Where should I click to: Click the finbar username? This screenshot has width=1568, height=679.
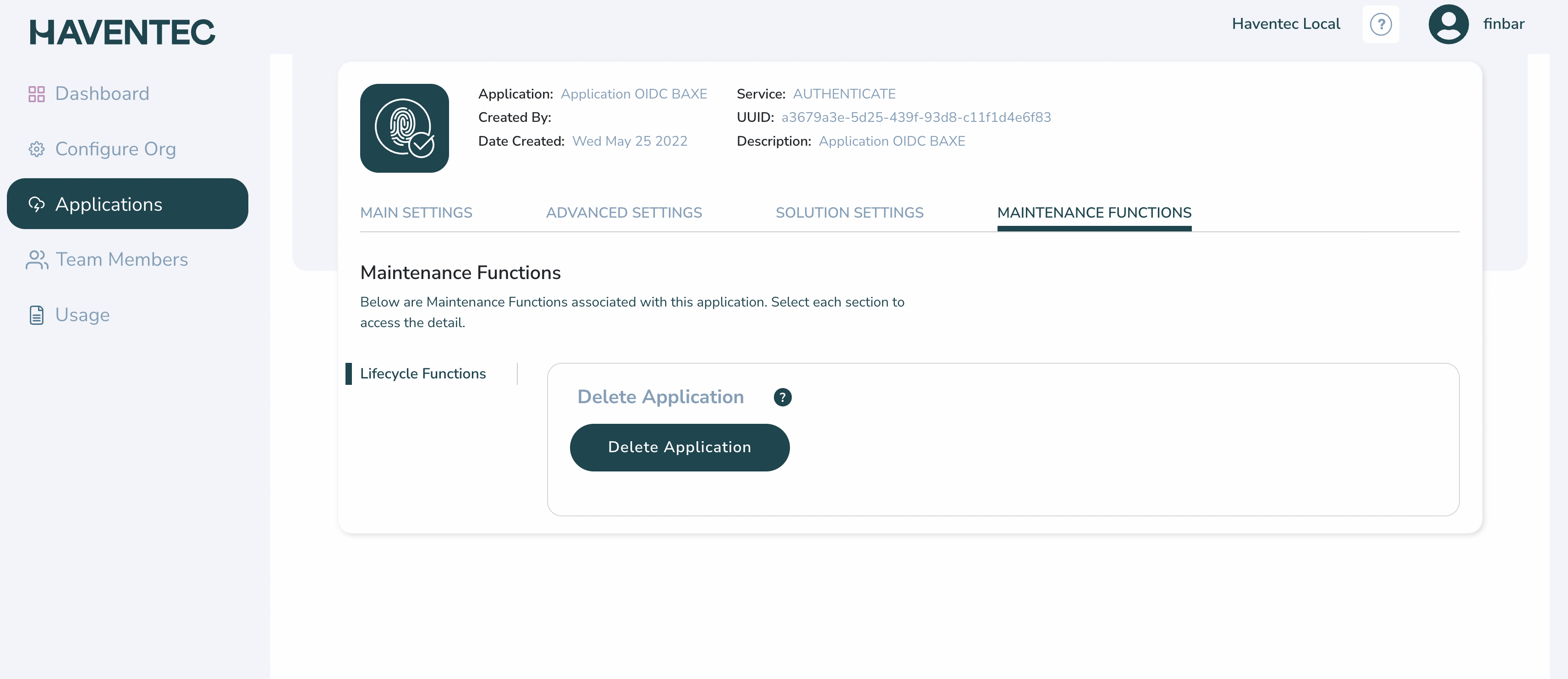pos(1503,24)
